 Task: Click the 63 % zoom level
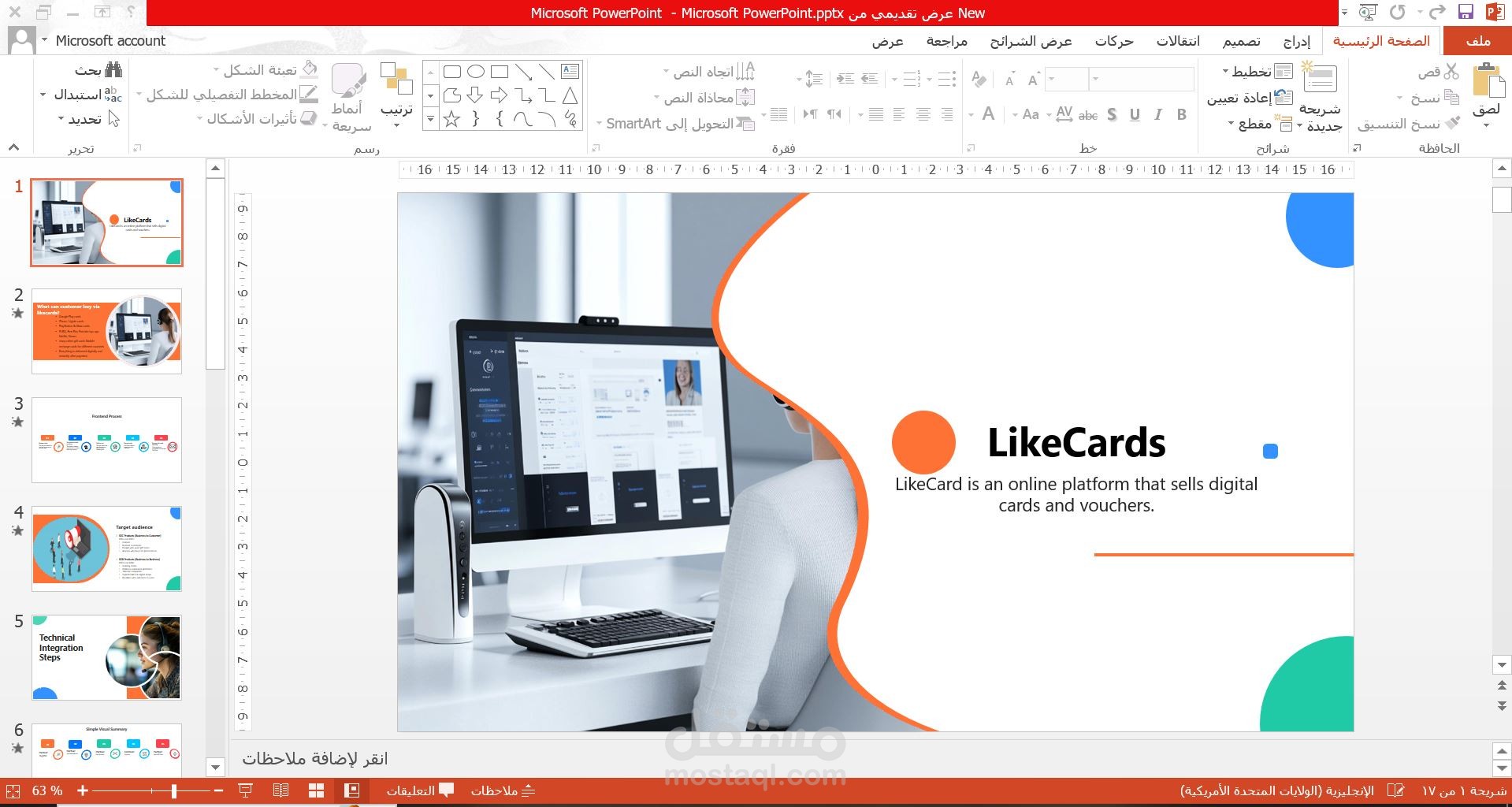(46, 790)
